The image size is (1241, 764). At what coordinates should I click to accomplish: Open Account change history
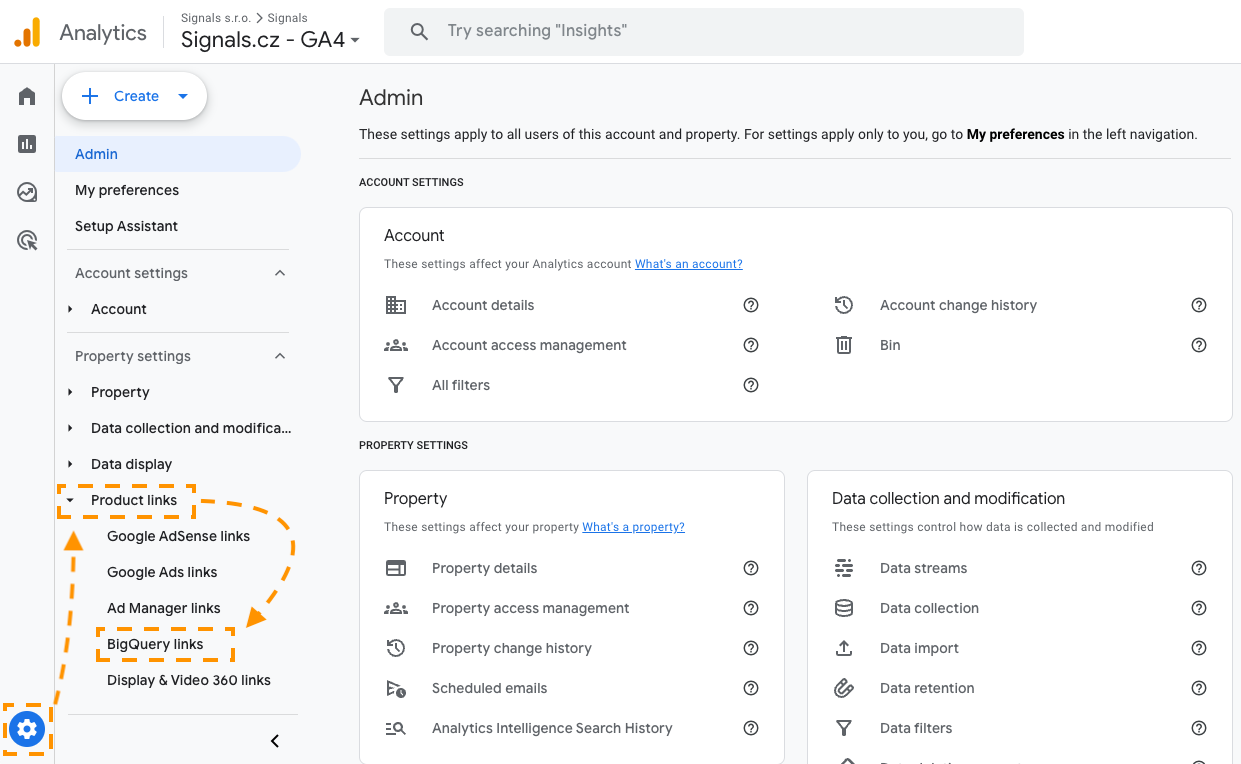point(957,305)
